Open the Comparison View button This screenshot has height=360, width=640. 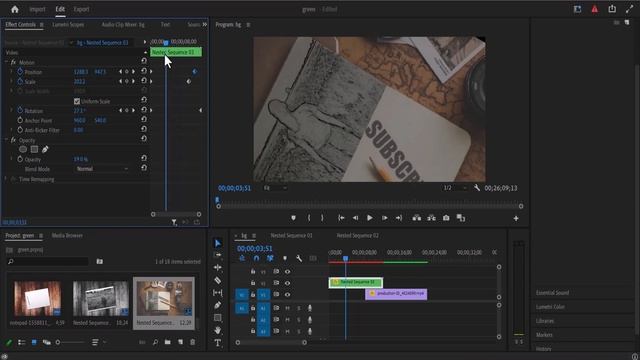461,218
